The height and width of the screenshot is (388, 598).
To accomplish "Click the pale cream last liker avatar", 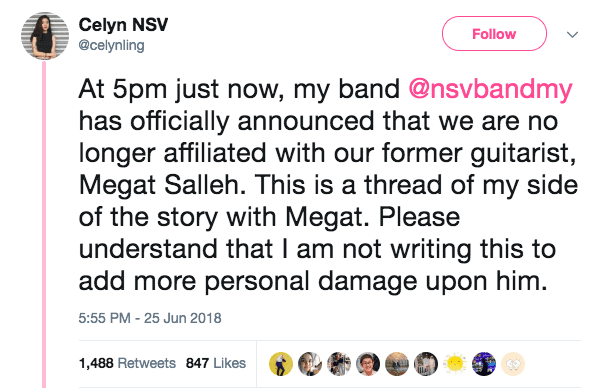I will pos(513,364).
